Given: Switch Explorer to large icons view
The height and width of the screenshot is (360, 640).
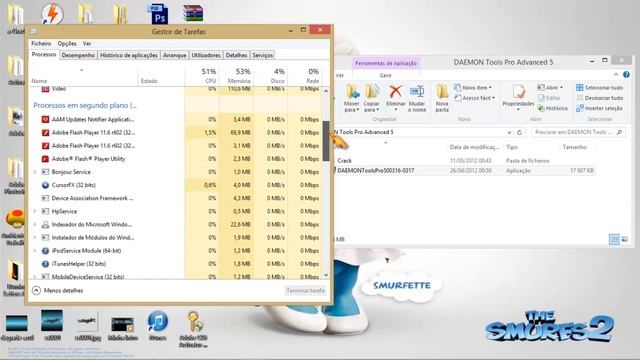Looking at the screenshot, I should pos(624,239).
